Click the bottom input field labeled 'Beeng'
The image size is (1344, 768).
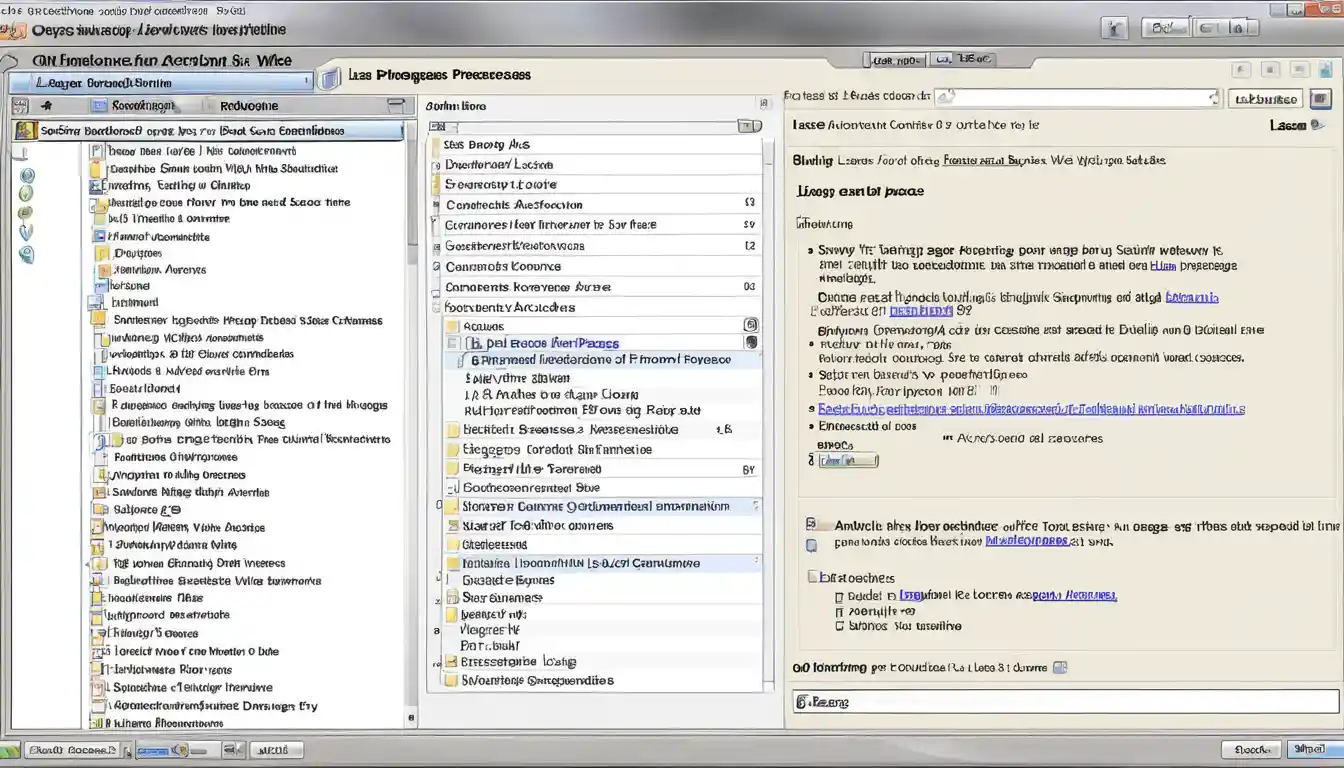click(x=1065, y=702)
